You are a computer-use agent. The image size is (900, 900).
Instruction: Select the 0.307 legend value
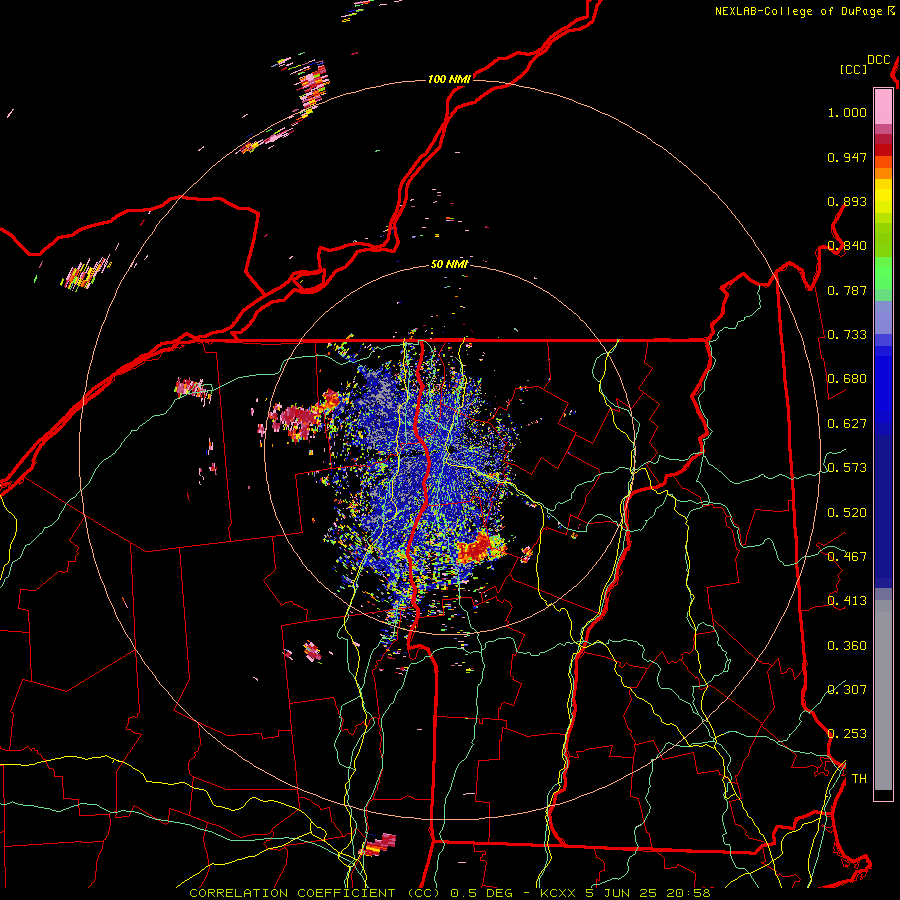[847, 689]
